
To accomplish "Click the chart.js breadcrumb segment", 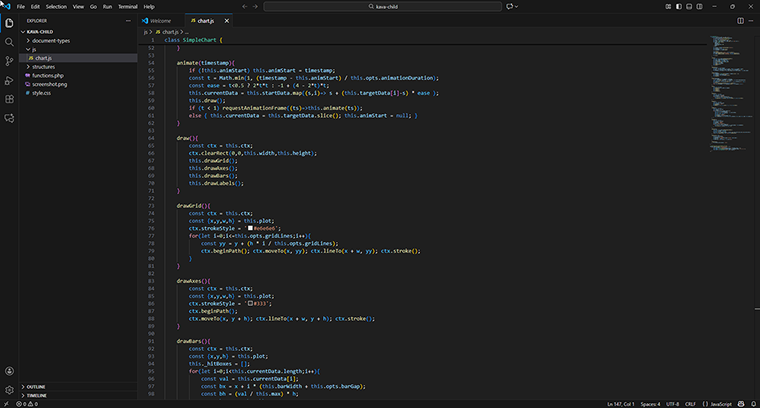I will click(167, 32).
